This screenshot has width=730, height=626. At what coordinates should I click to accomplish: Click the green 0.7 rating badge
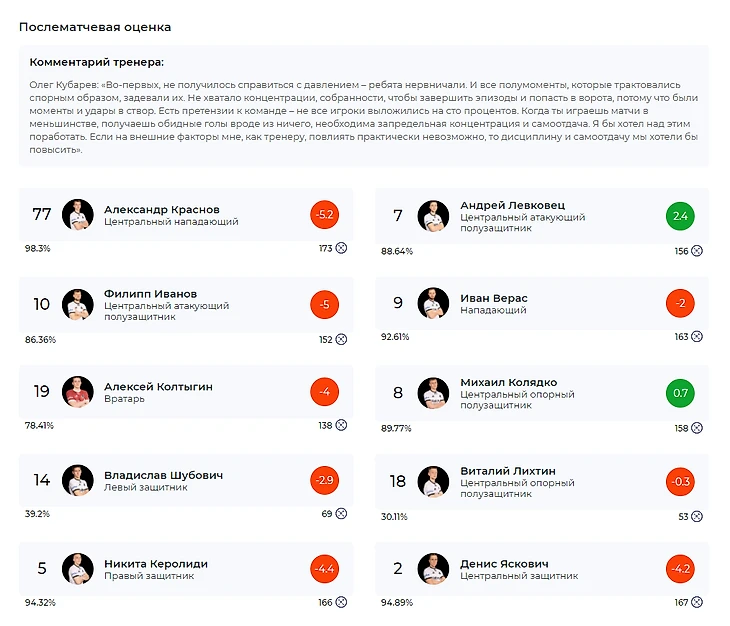(x=681, y=392)
